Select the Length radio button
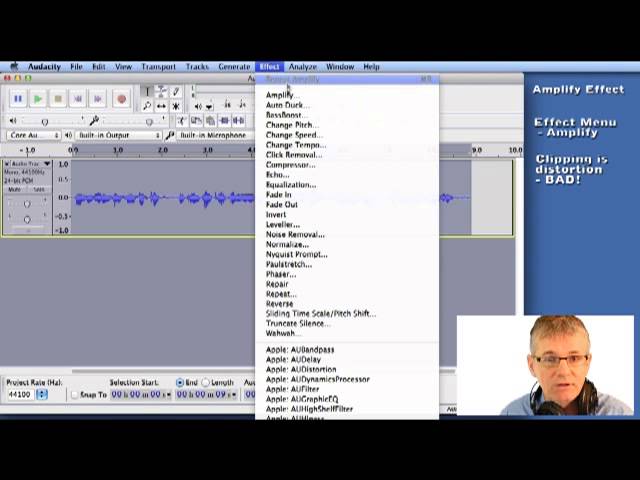 point(206,382)
